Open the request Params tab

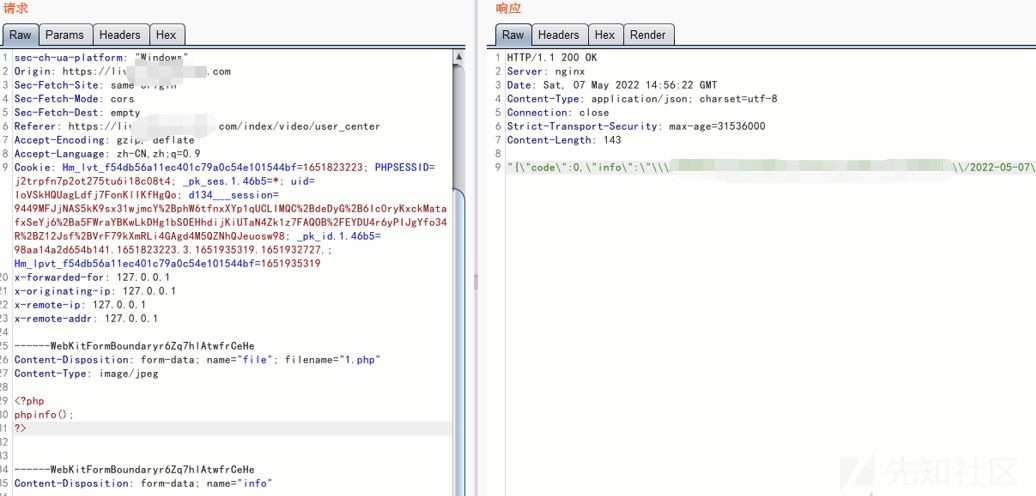point(65,35)
